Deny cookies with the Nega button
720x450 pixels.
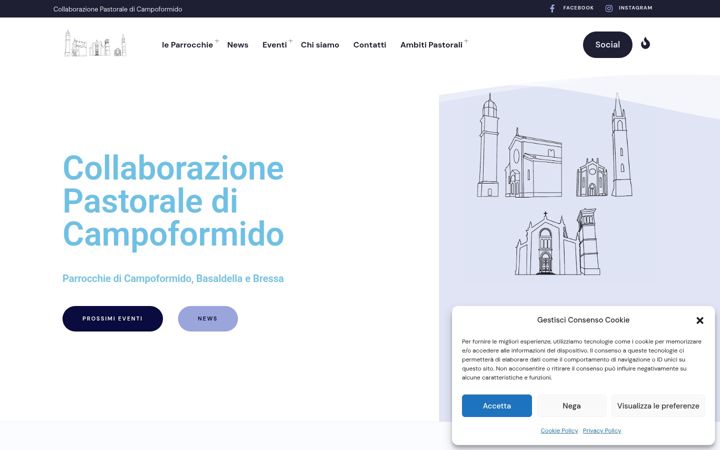point(571,406)
